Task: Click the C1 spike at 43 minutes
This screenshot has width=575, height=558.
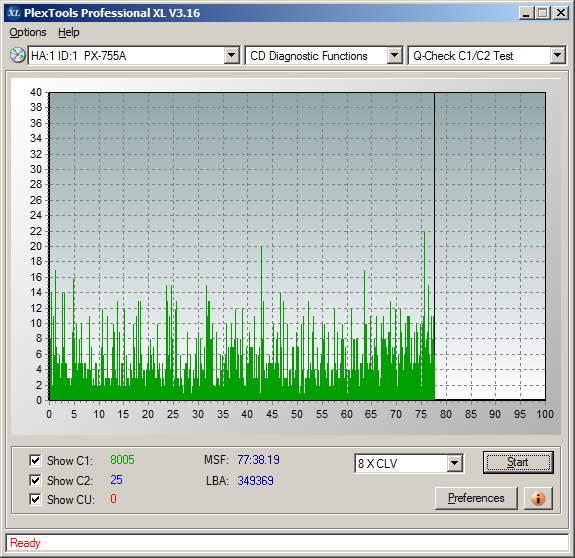Action: (261, 323)
